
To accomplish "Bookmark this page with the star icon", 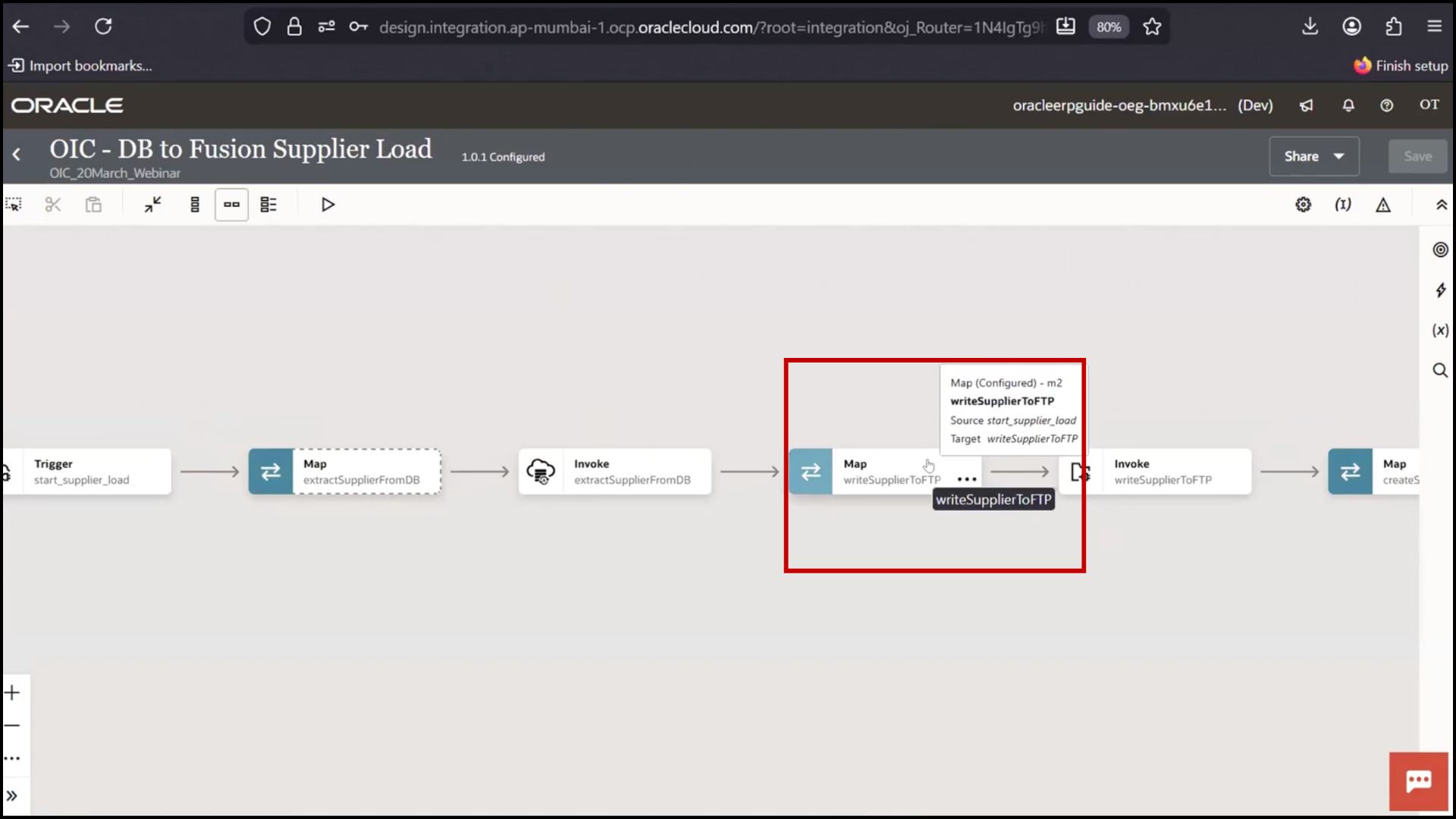I will [x=1152, y=27].
